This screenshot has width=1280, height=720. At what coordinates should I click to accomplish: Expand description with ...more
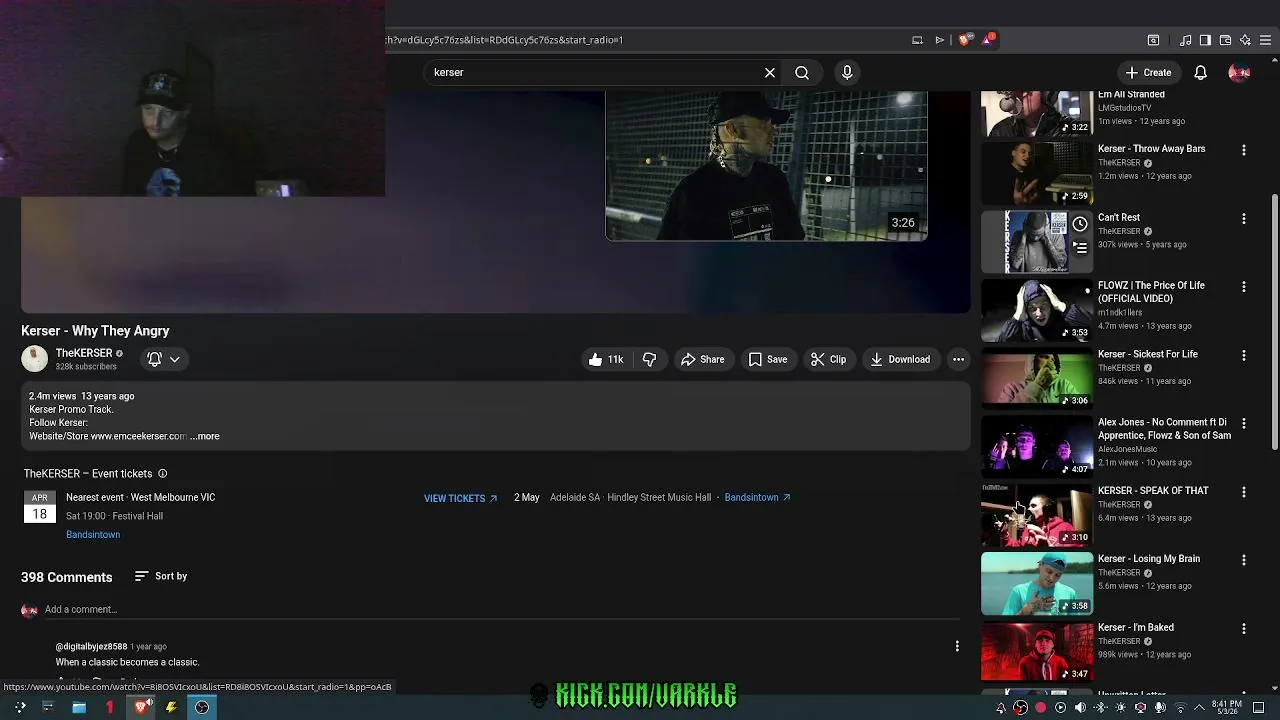[x=205, y=436]
